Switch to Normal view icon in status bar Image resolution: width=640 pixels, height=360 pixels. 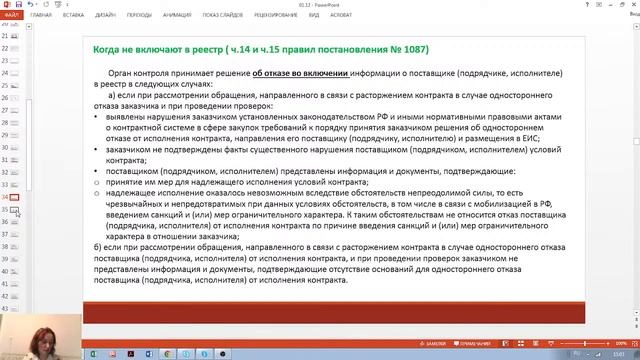pyautogui.click(x=505, y=344)
